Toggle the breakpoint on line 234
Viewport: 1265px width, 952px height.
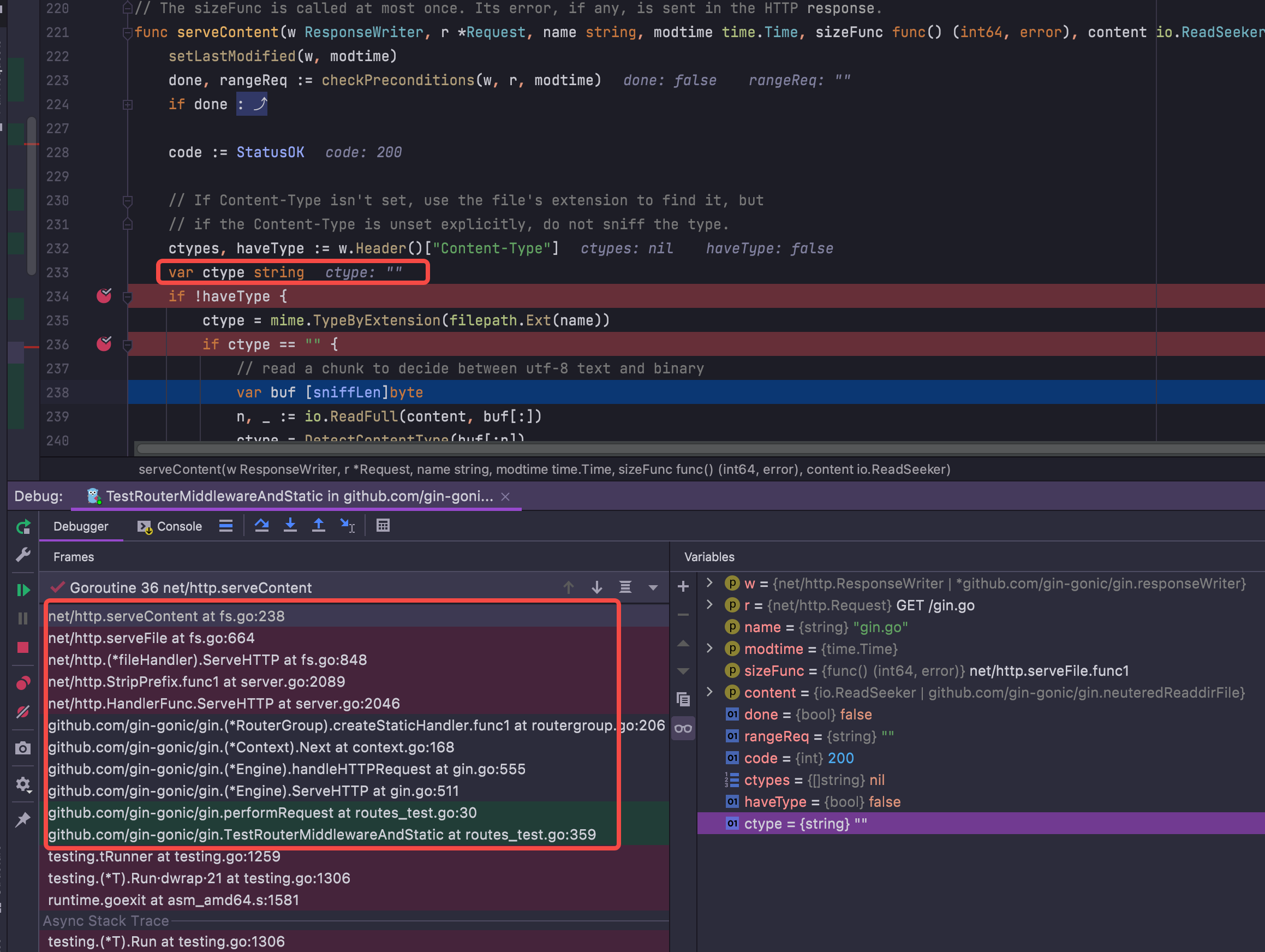coord(105,296)
